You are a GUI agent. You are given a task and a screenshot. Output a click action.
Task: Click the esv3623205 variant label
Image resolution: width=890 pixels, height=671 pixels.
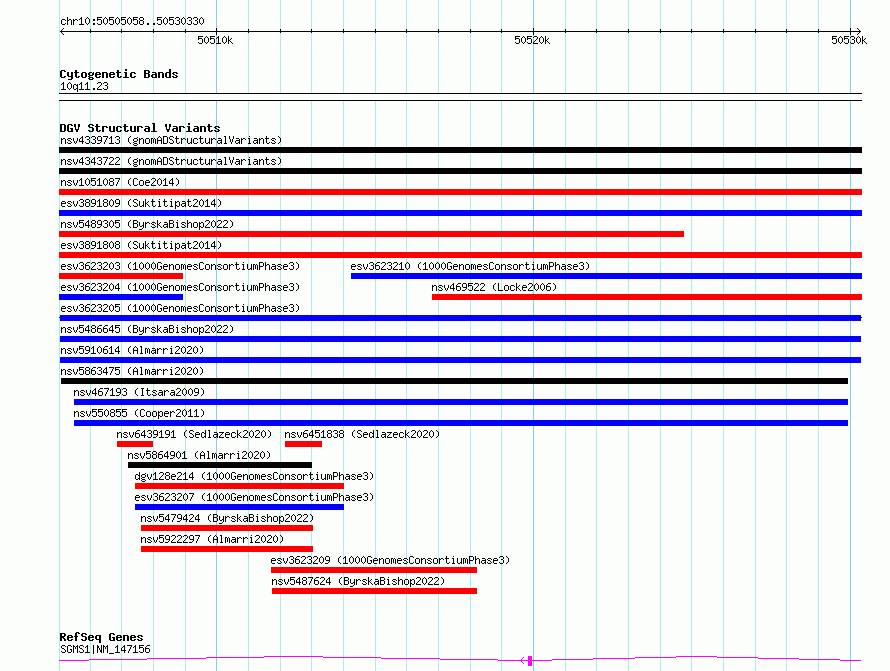tap(180, 308)
